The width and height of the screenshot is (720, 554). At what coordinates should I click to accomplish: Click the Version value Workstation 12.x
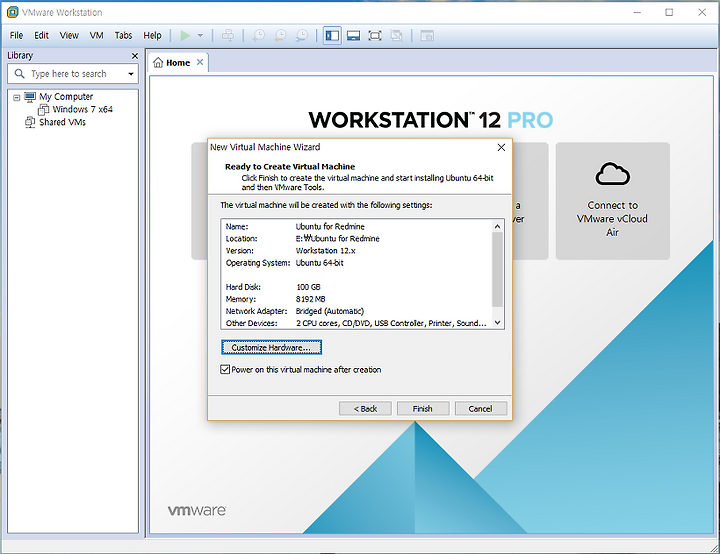coord(326,251)
